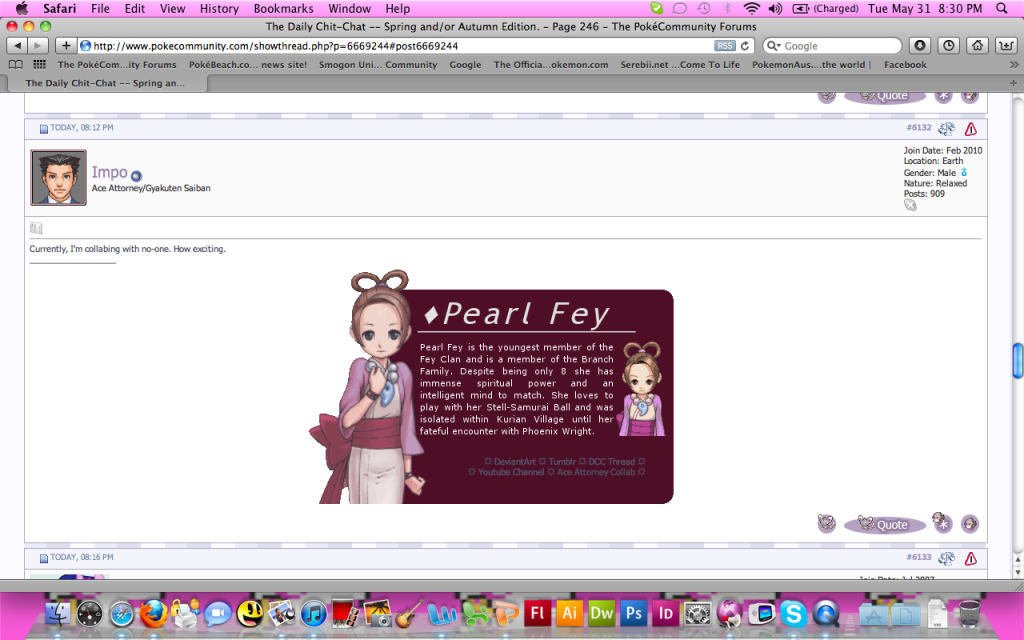Open the Trash in the Dock
This screenshot has width=1024, height=640.
point(970,613)
